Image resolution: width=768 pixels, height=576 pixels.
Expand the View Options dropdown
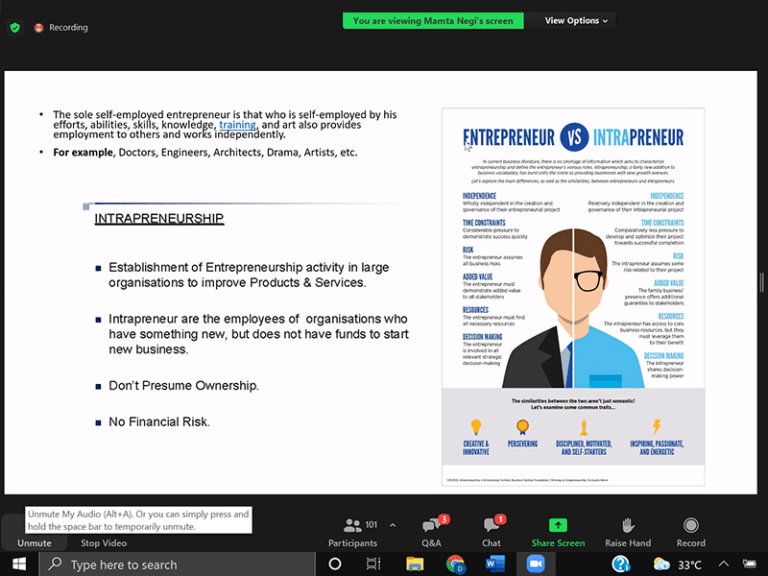[x=577, y=20]
